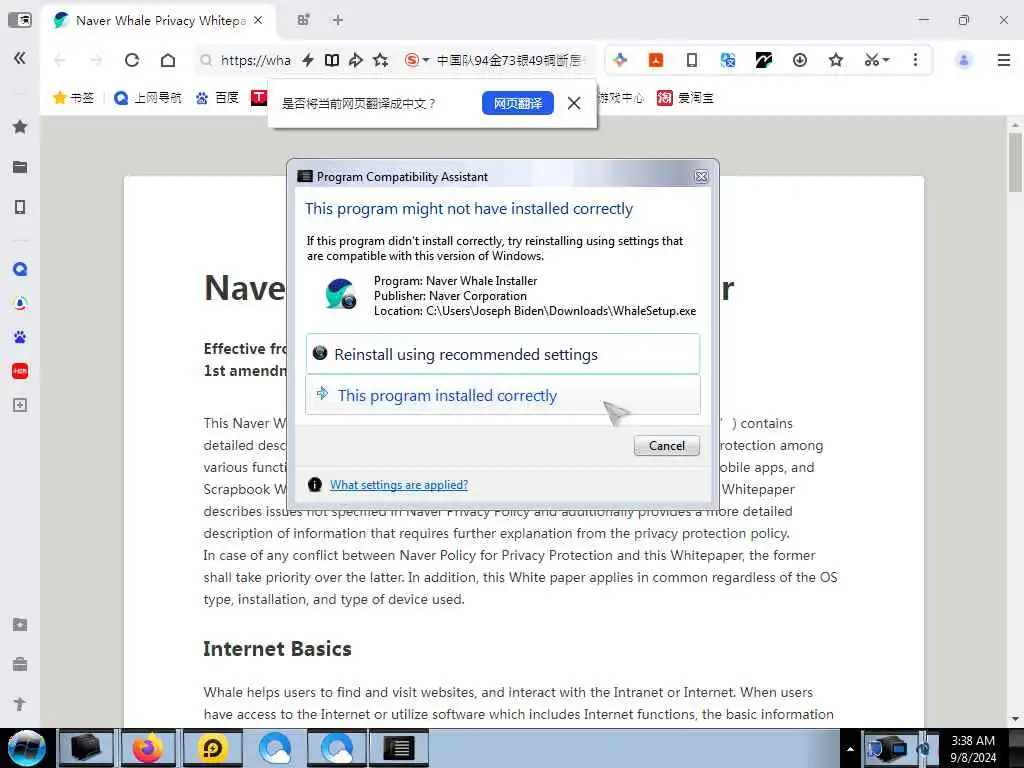Open the downloads toolbar icon
Viewport: 1024px width, 768px height.
point(799,60)
